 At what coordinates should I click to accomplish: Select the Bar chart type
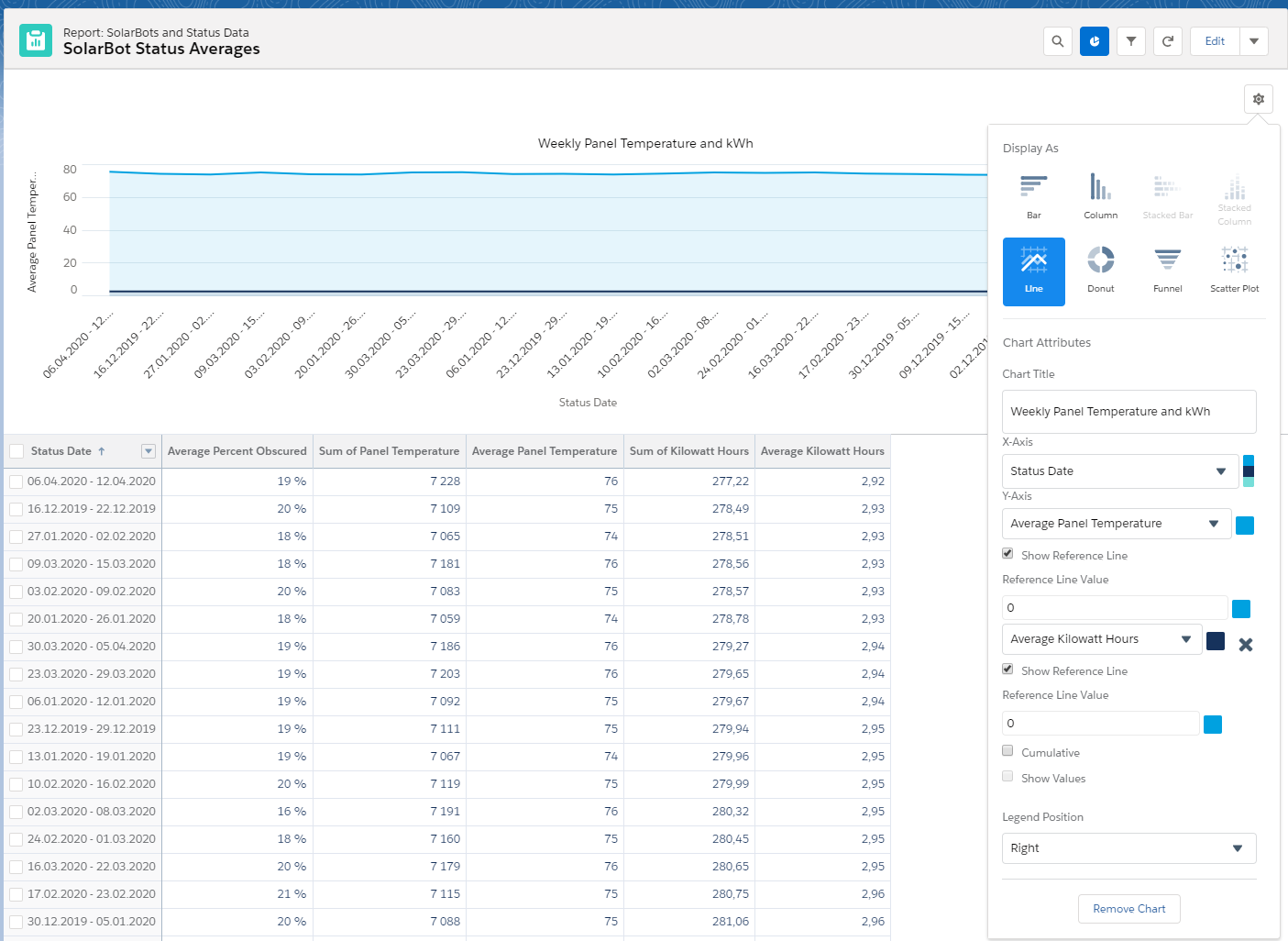coord(1033,196)
